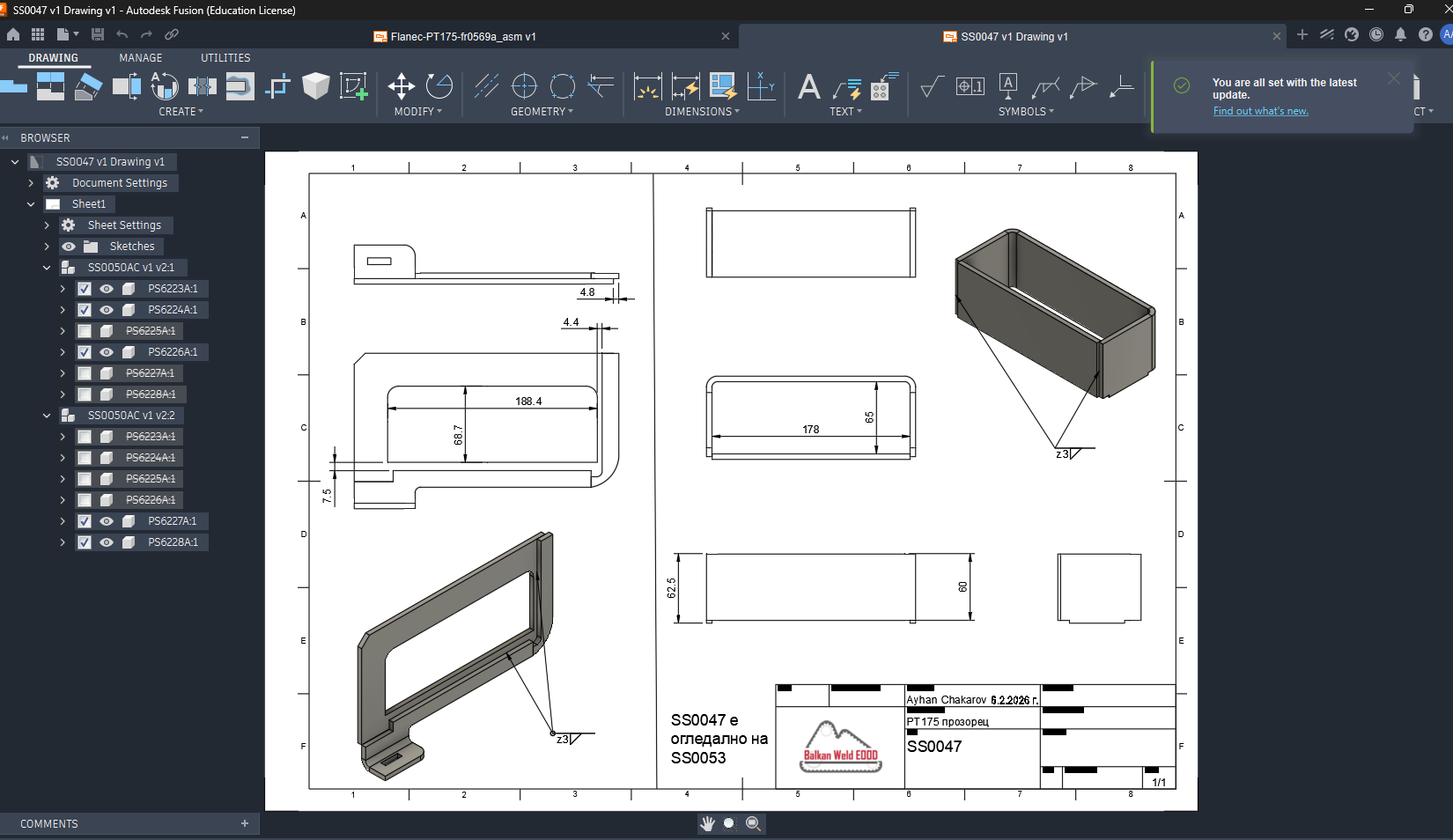Collapse the BROWSER panel
Image resolution: width=1453 pixels, height=840 pixels.
pos(245,137)
